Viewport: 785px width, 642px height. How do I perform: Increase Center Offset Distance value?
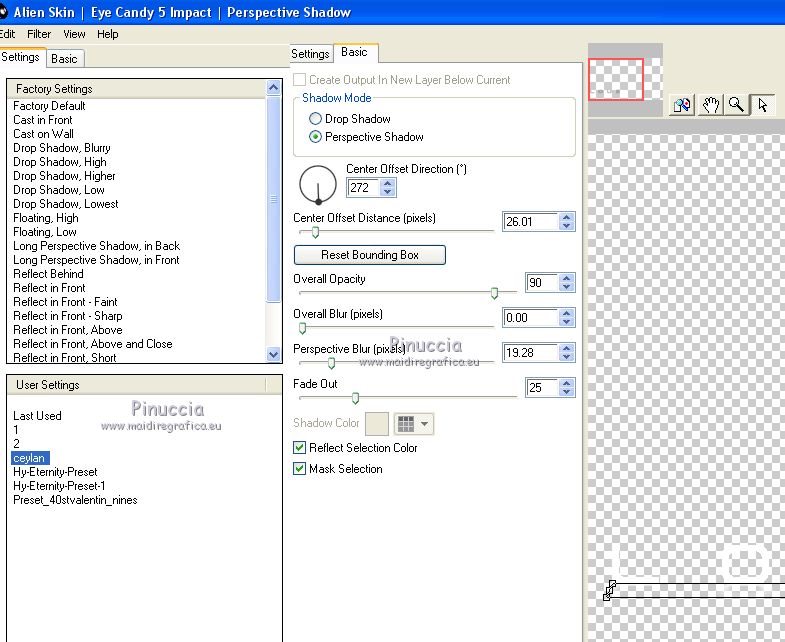pyautogui.click(x=566, y=217)
